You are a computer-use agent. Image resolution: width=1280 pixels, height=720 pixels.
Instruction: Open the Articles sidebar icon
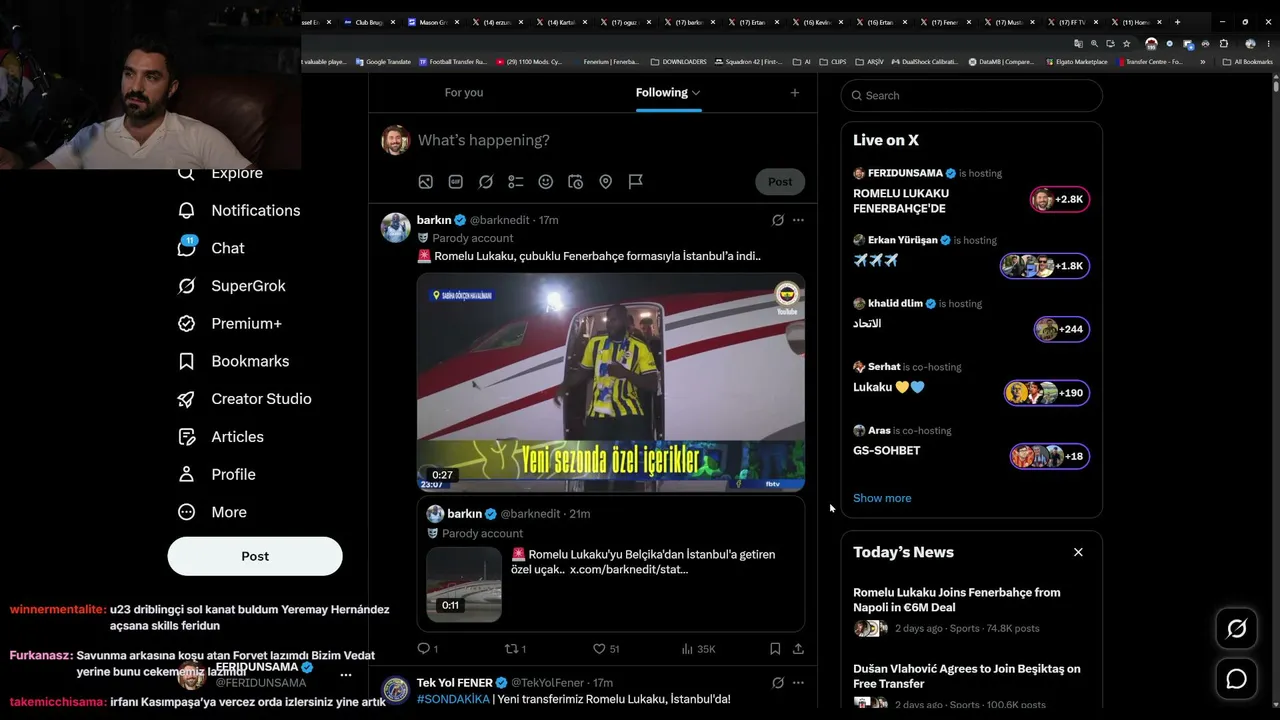(x=186, y=437)
